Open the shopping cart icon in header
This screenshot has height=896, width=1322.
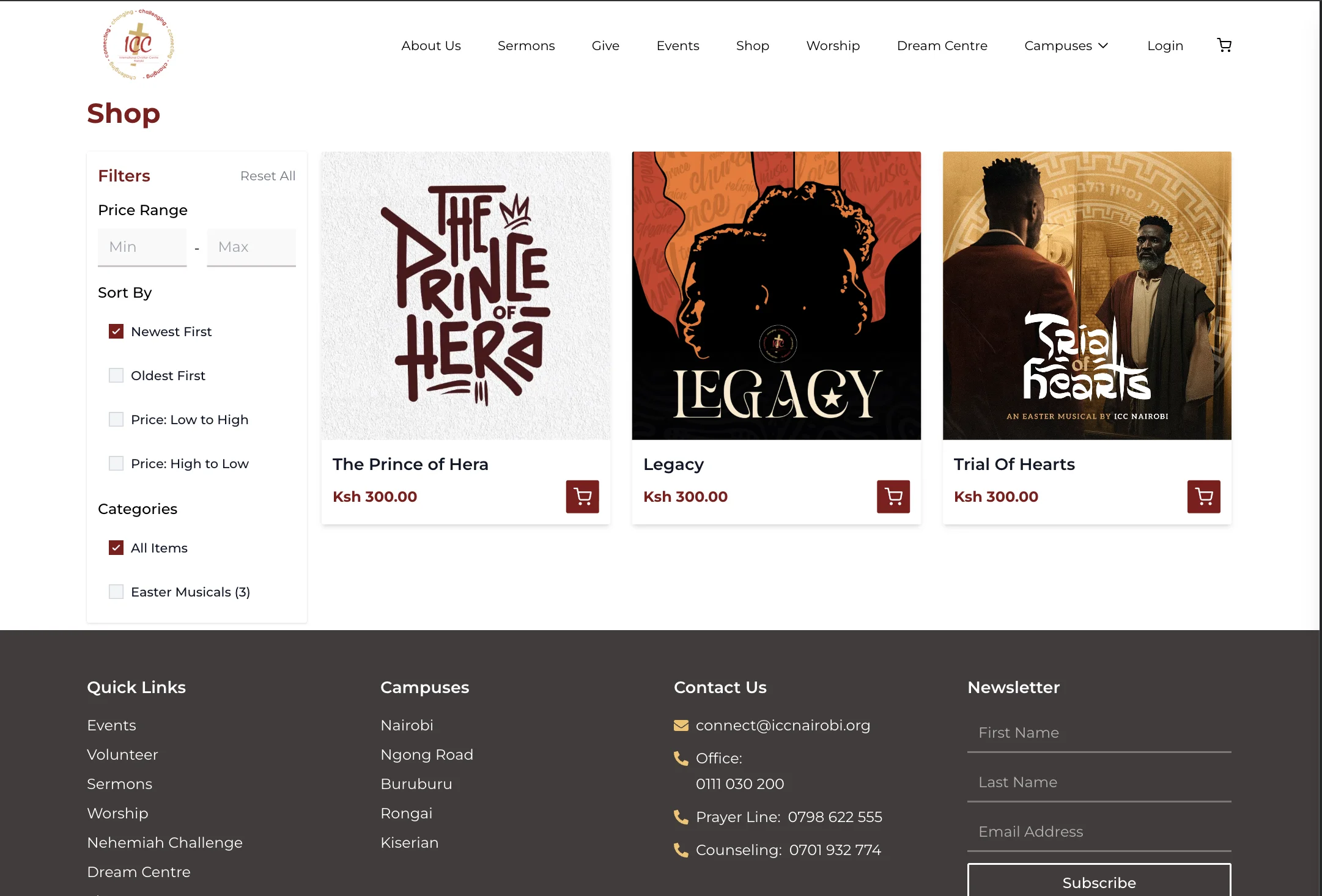(1224, 45)
